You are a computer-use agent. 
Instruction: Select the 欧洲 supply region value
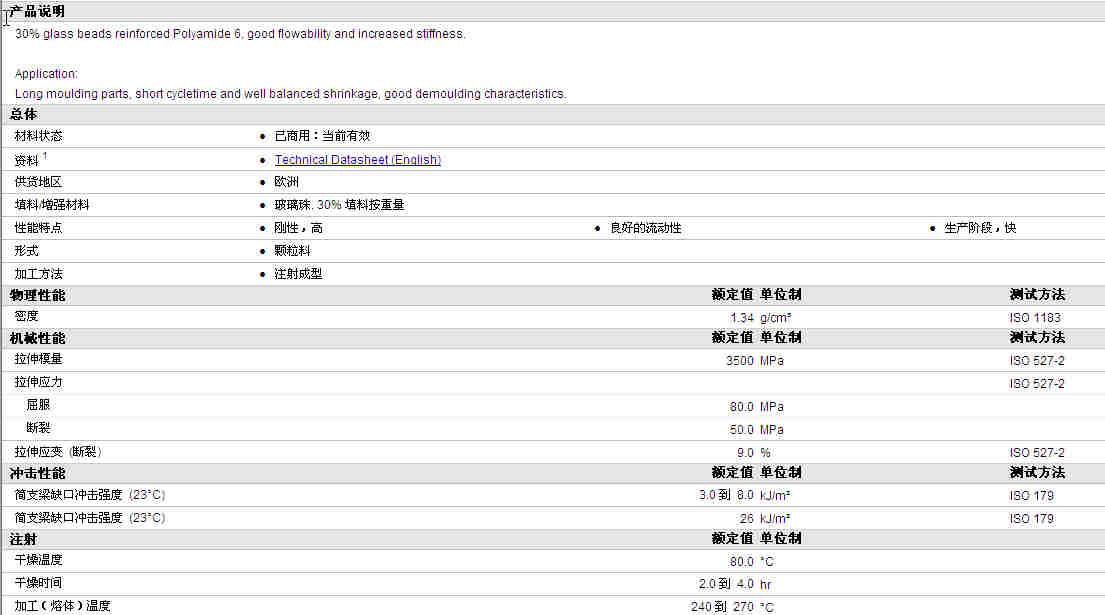point(286,182)
